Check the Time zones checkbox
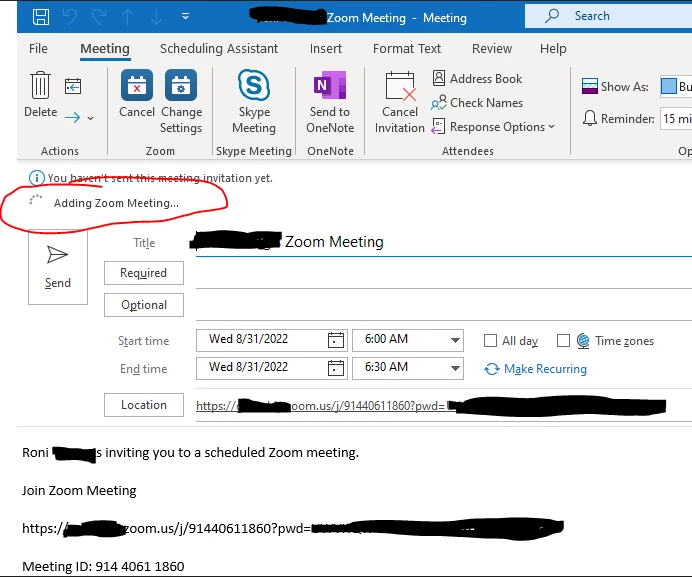692x577 pixels. (563, 340)
